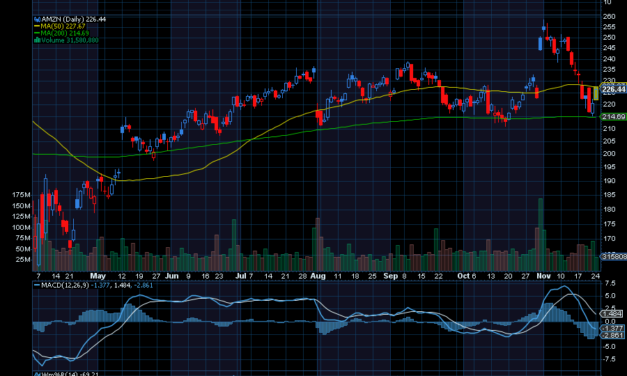Click the -2.861 MACD histogram value tag
This screenshot has width=627, height=376.
coord(613,335)
